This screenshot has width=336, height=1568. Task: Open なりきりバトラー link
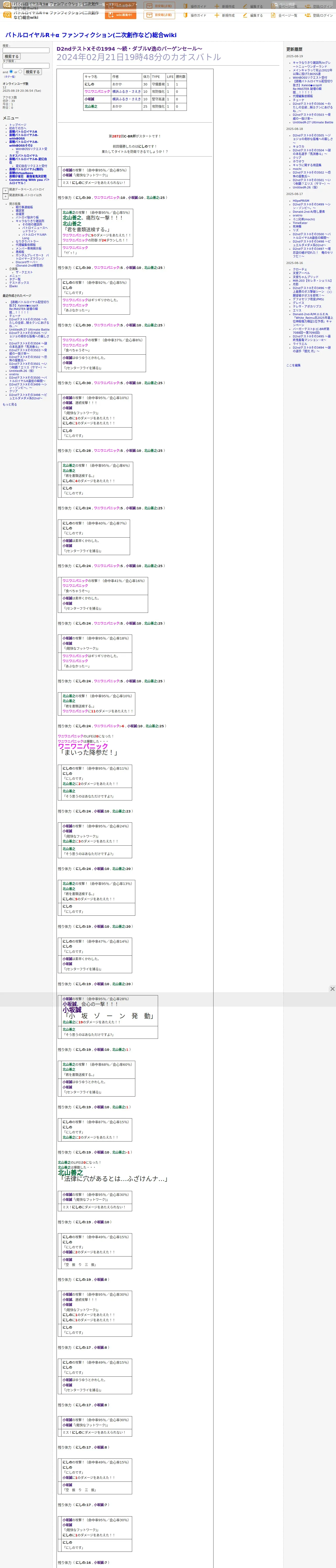click(x=27, y=242)
